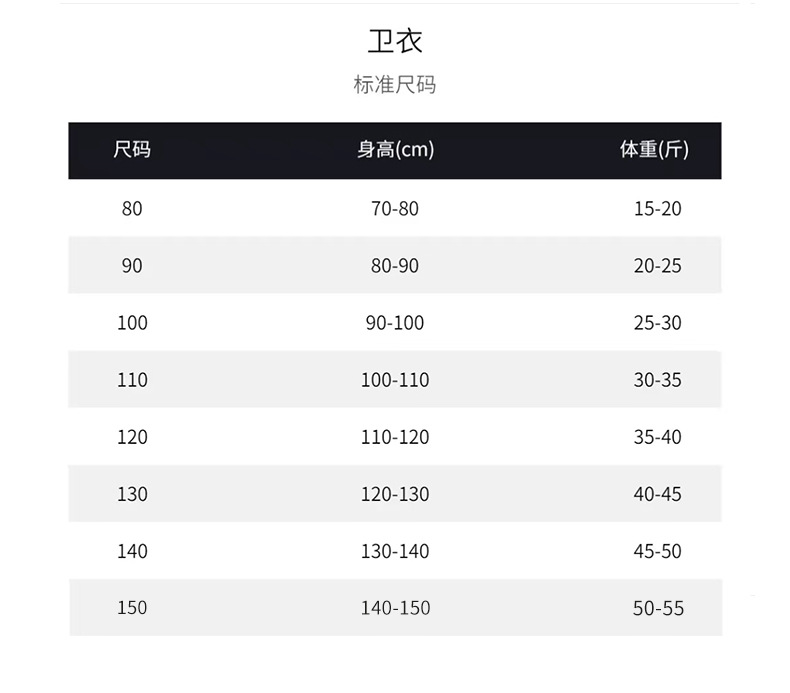Click the 45-50 weight cell

[x=657, y=551]
